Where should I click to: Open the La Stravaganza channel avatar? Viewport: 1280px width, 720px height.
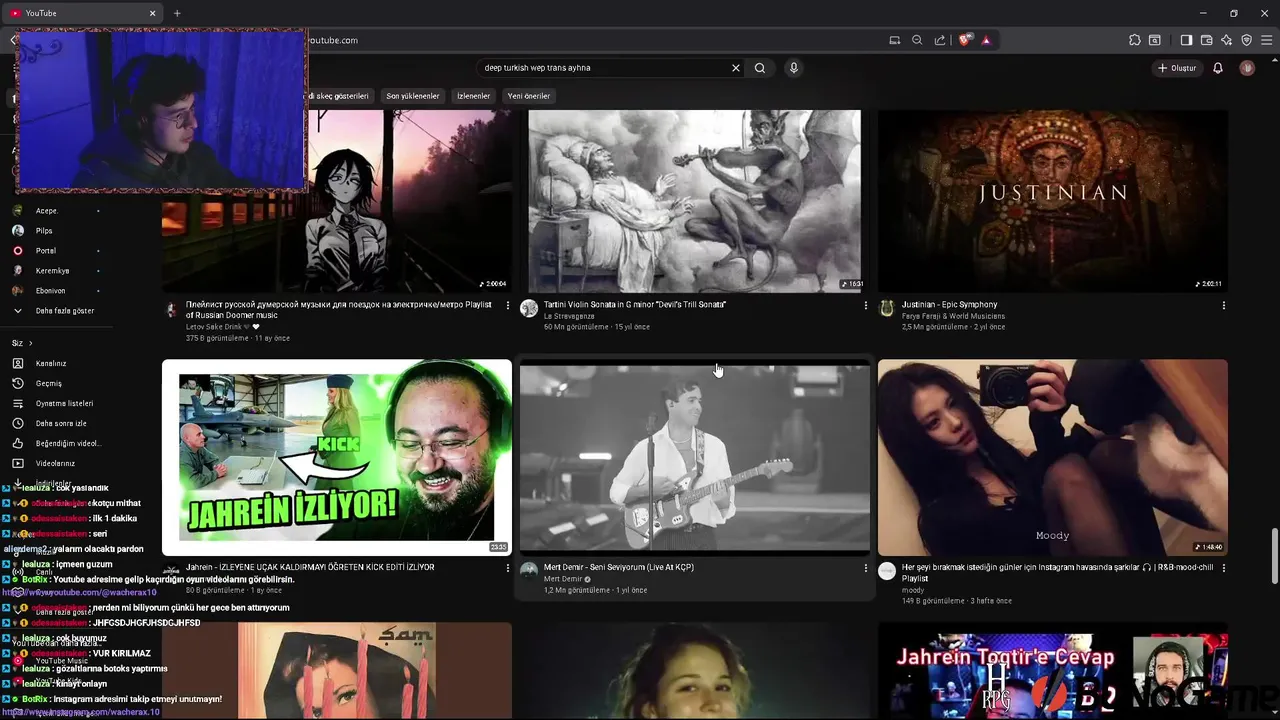[x=529, y=308]
